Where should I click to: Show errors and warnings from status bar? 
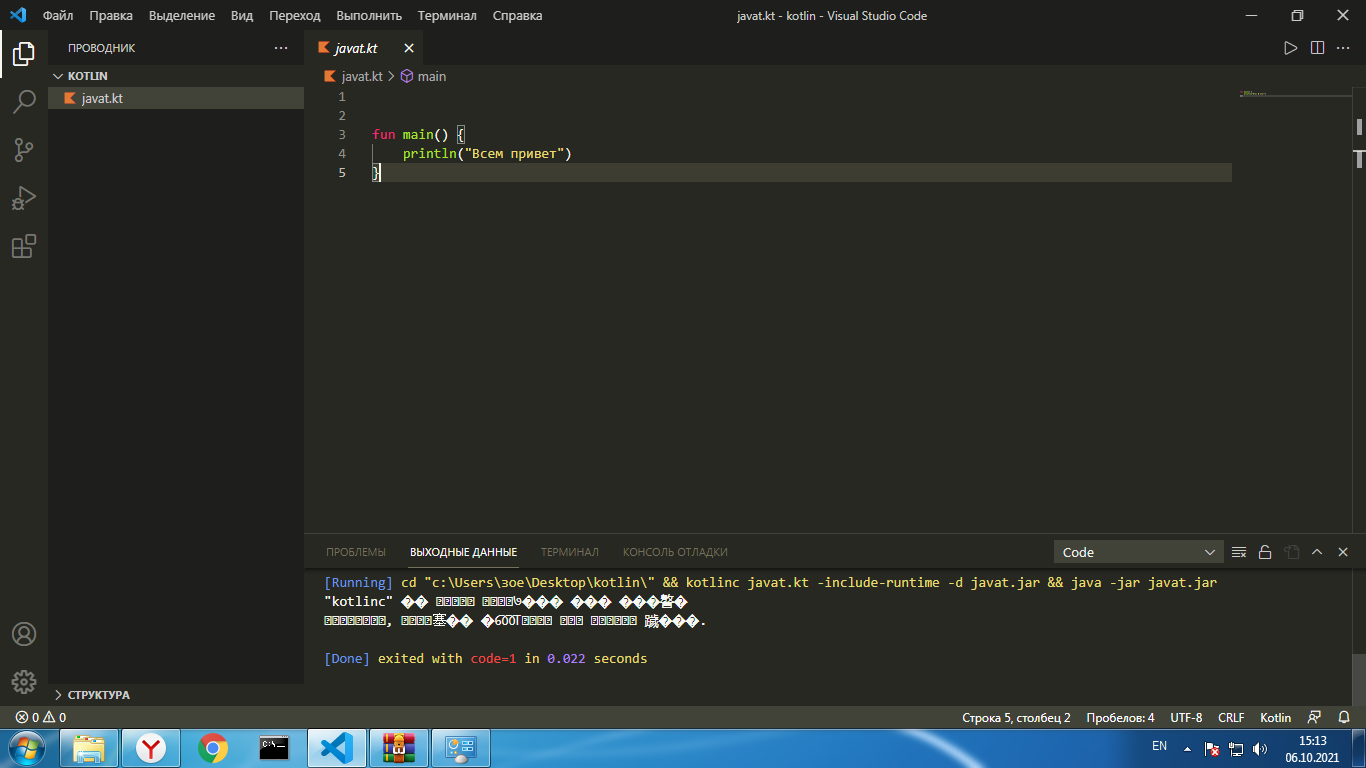(40, 717)
